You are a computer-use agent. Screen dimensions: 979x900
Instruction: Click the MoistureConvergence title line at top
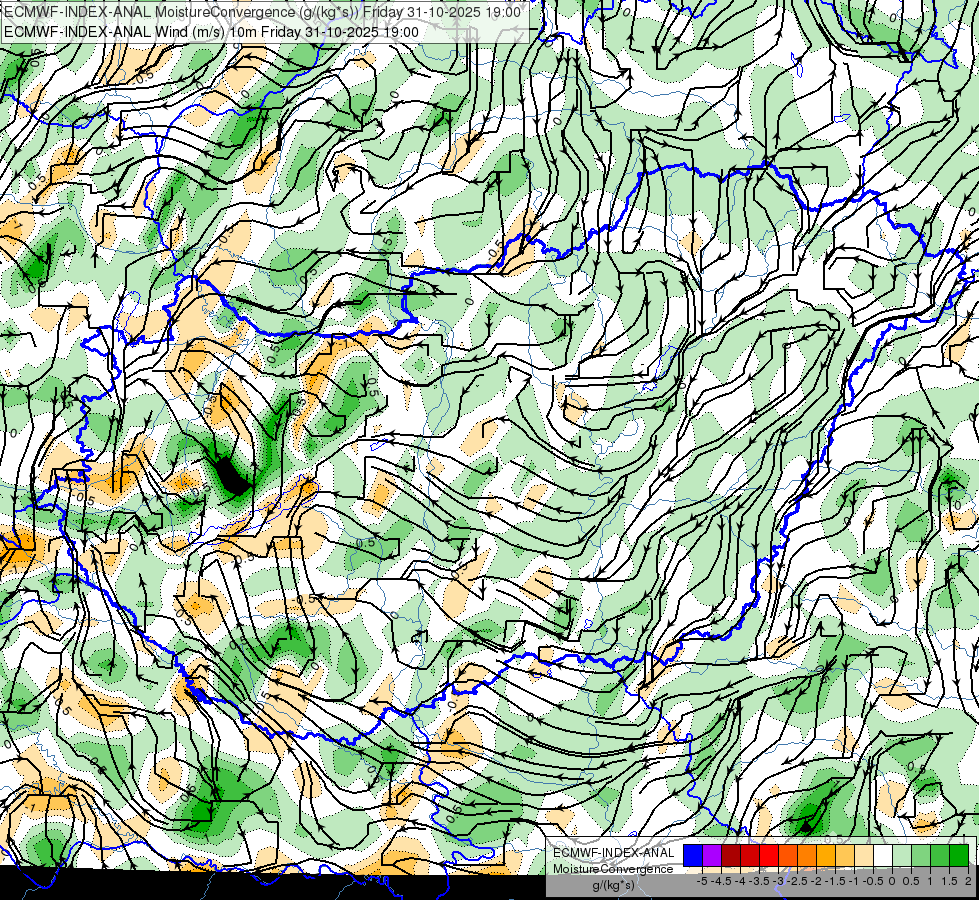(x=263, y=12)
